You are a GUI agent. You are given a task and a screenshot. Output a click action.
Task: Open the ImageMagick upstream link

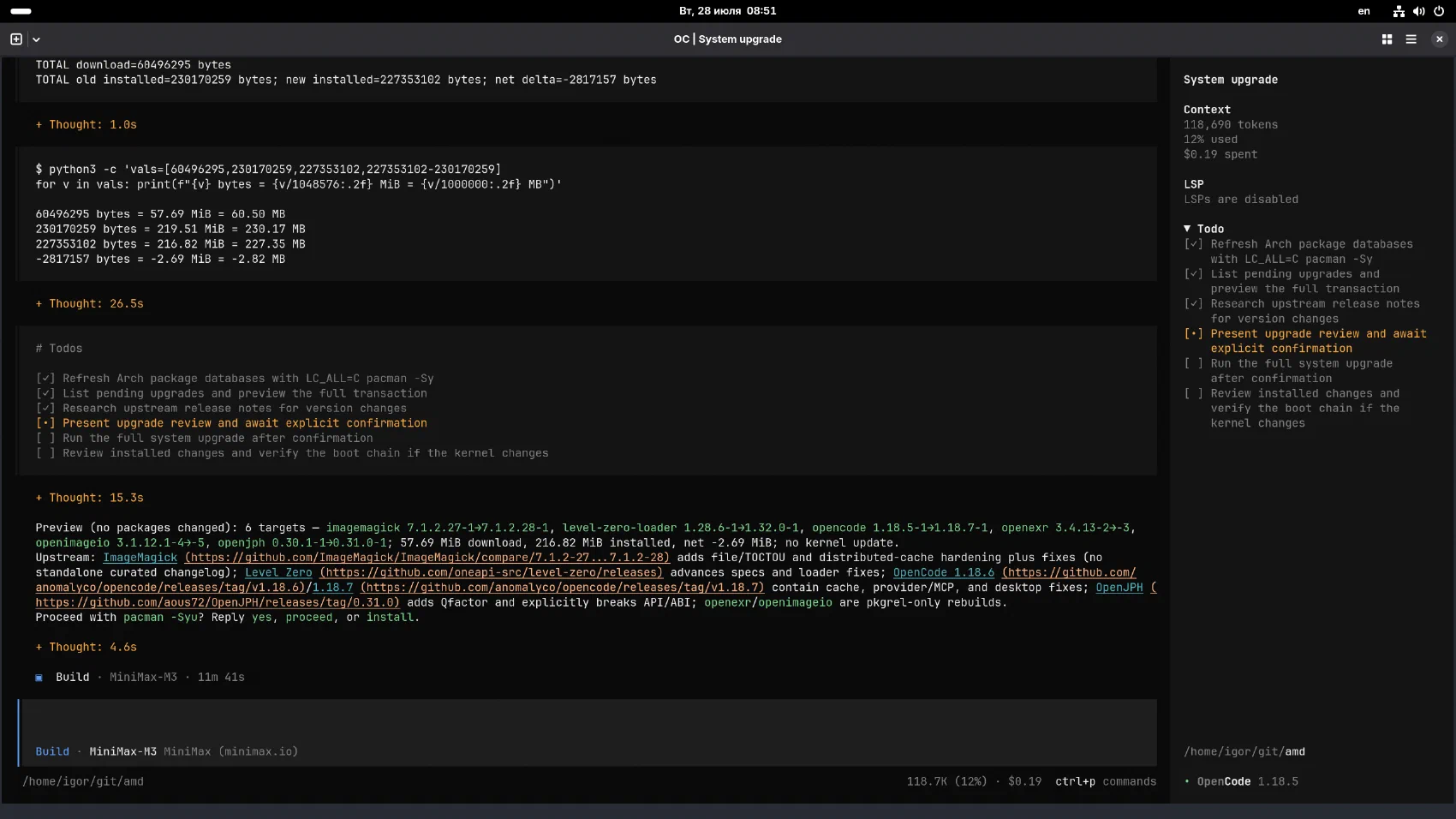140,558
